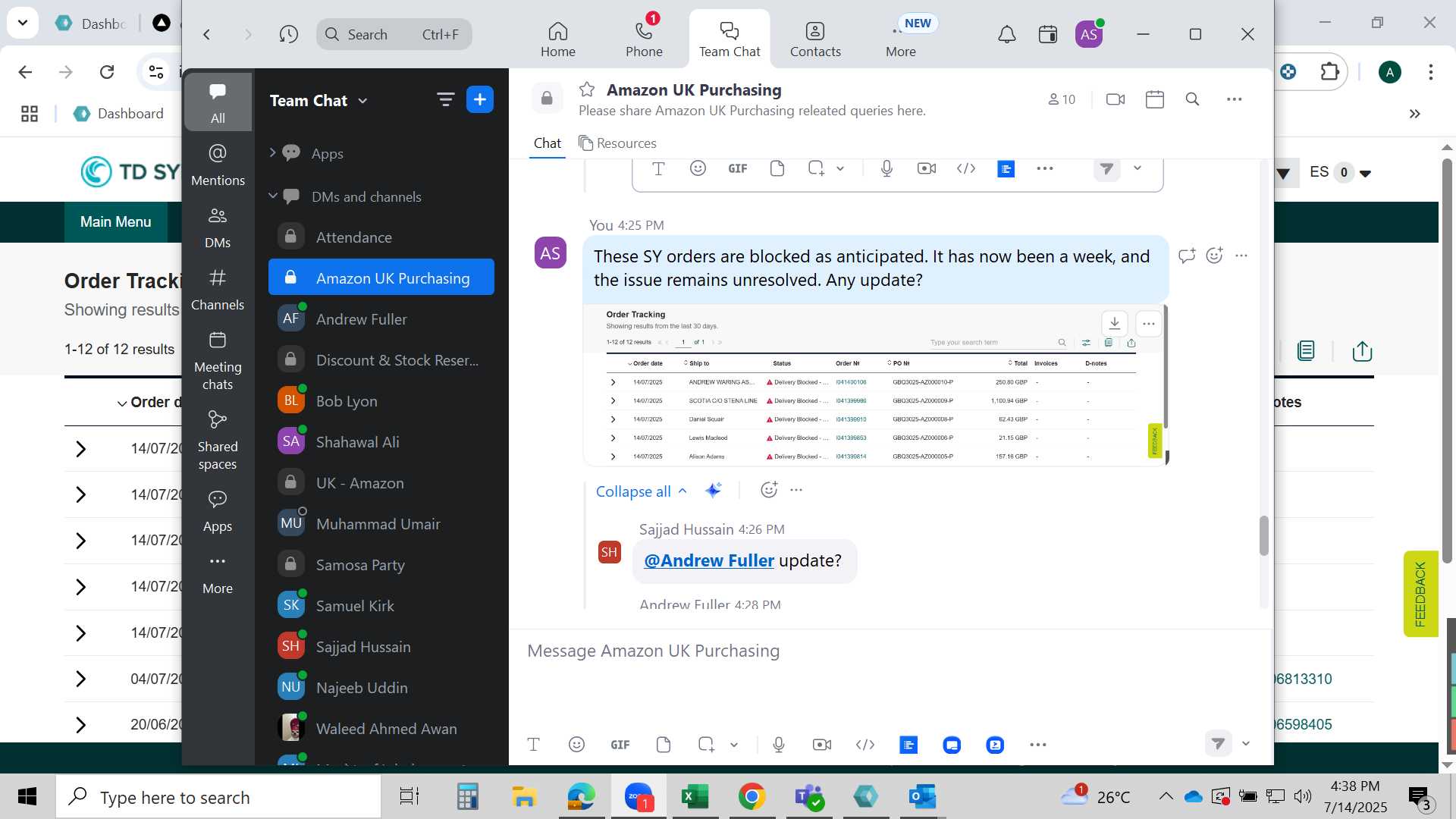Collapse all thread replies
The width and height of the screenshot is (1456, 819).
click(x=642, y=491)
